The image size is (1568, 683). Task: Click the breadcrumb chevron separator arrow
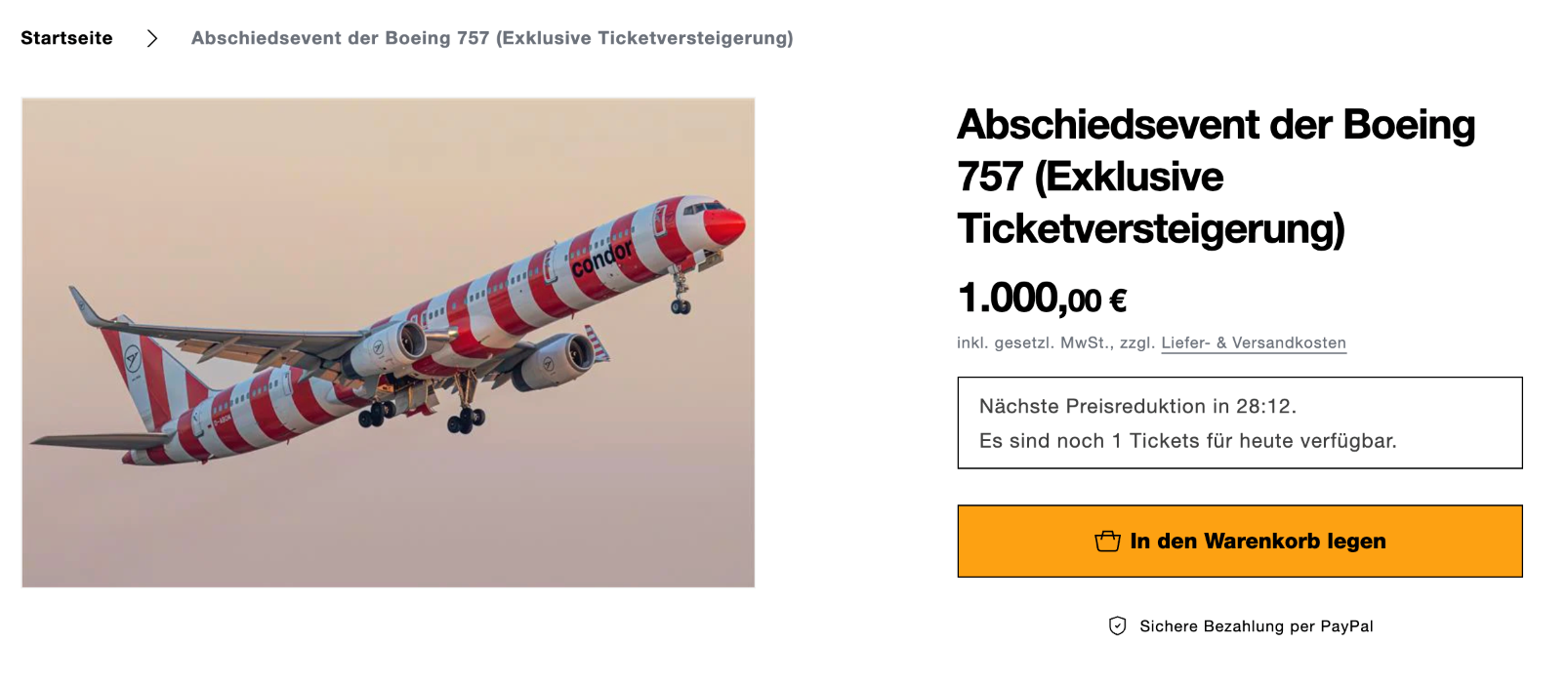(x=152, y=38)
